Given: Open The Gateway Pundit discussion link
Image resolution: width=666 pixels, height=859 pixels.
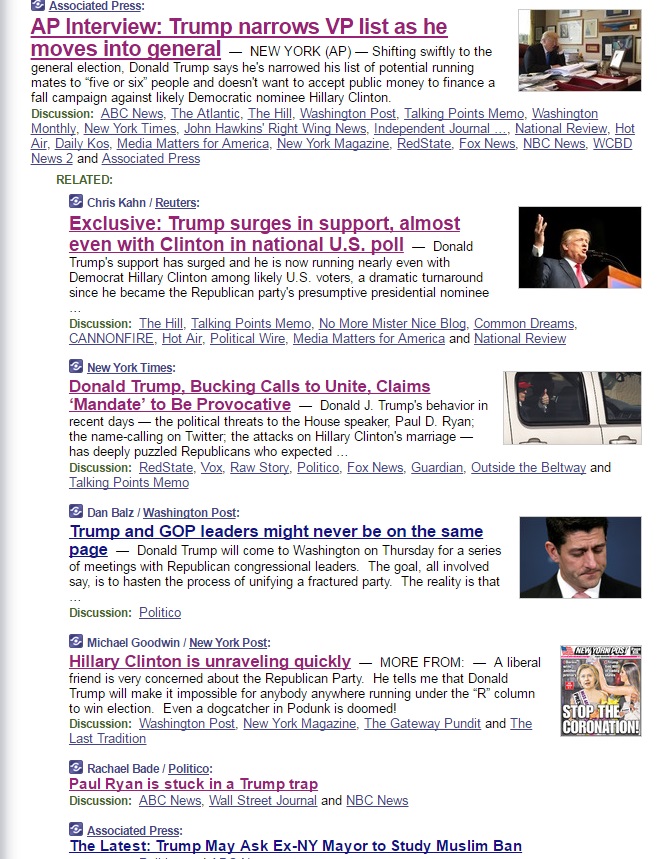Looking at the screenshot, I should [423, 723].
